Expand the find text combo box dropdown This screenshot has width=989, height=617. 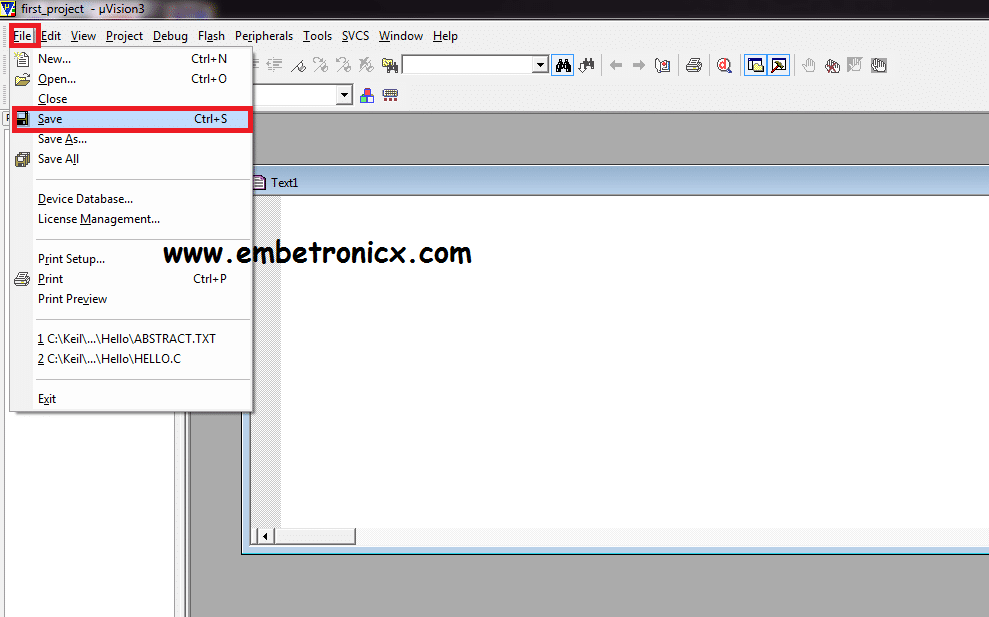click(x=540, y=65)
